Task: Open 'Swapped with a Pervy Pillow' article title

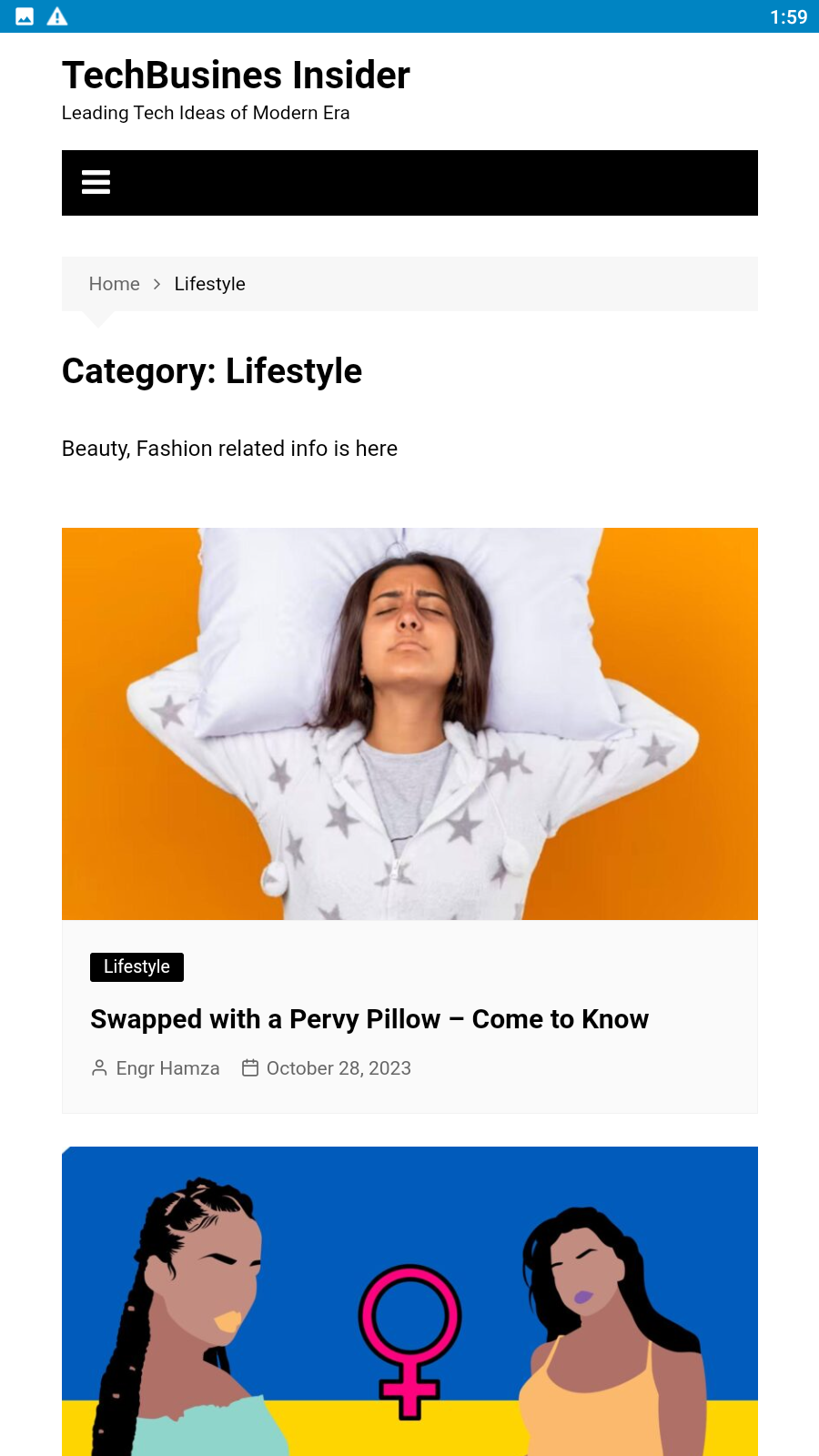Action: (369, 1019)
